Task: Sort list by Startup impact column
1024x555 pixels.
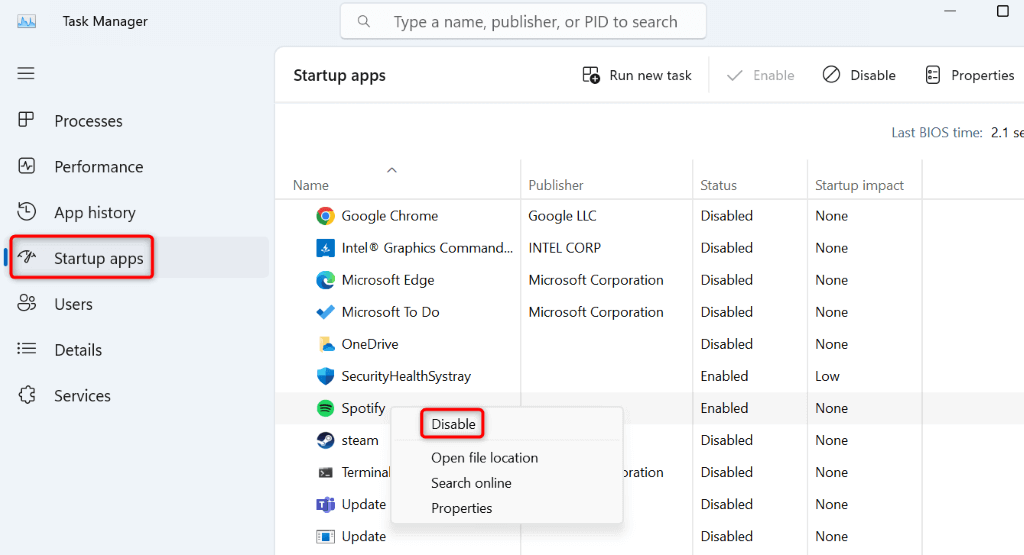Action: click(x=859, y=185)
